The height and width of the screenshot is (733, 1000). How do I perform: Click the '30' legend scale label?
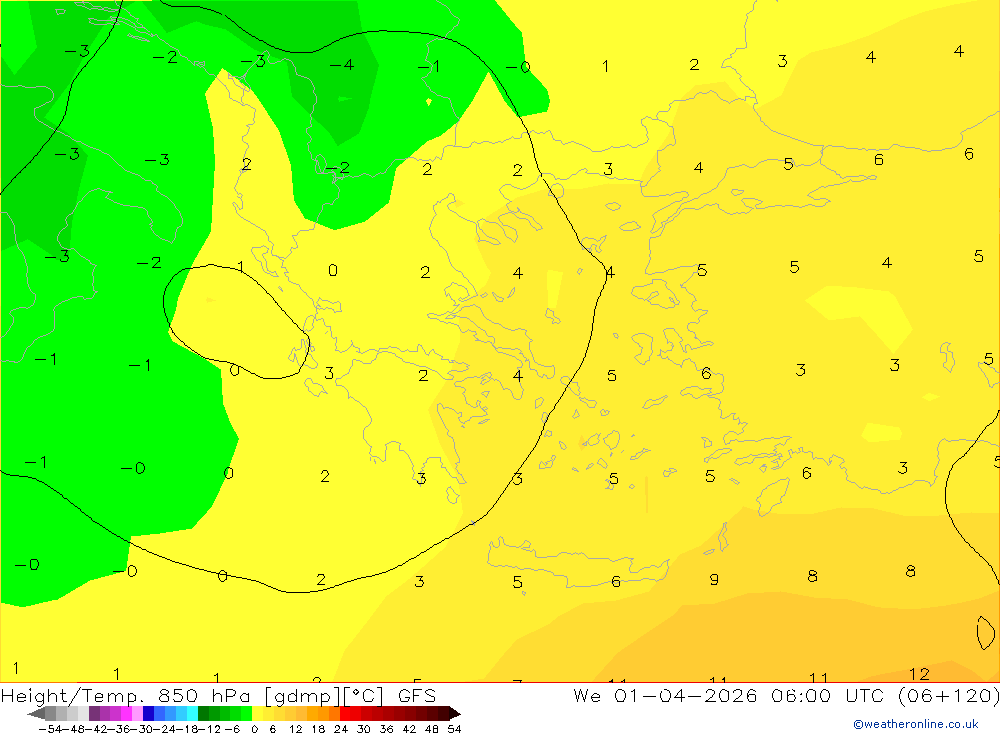364,729
